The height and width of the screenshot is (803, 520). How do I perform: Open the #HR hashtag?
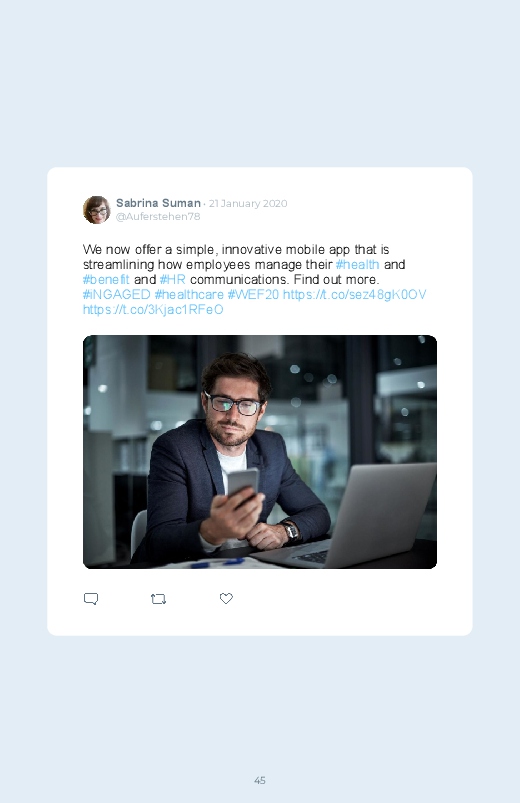pyautogui.click(x=173, y=279)
